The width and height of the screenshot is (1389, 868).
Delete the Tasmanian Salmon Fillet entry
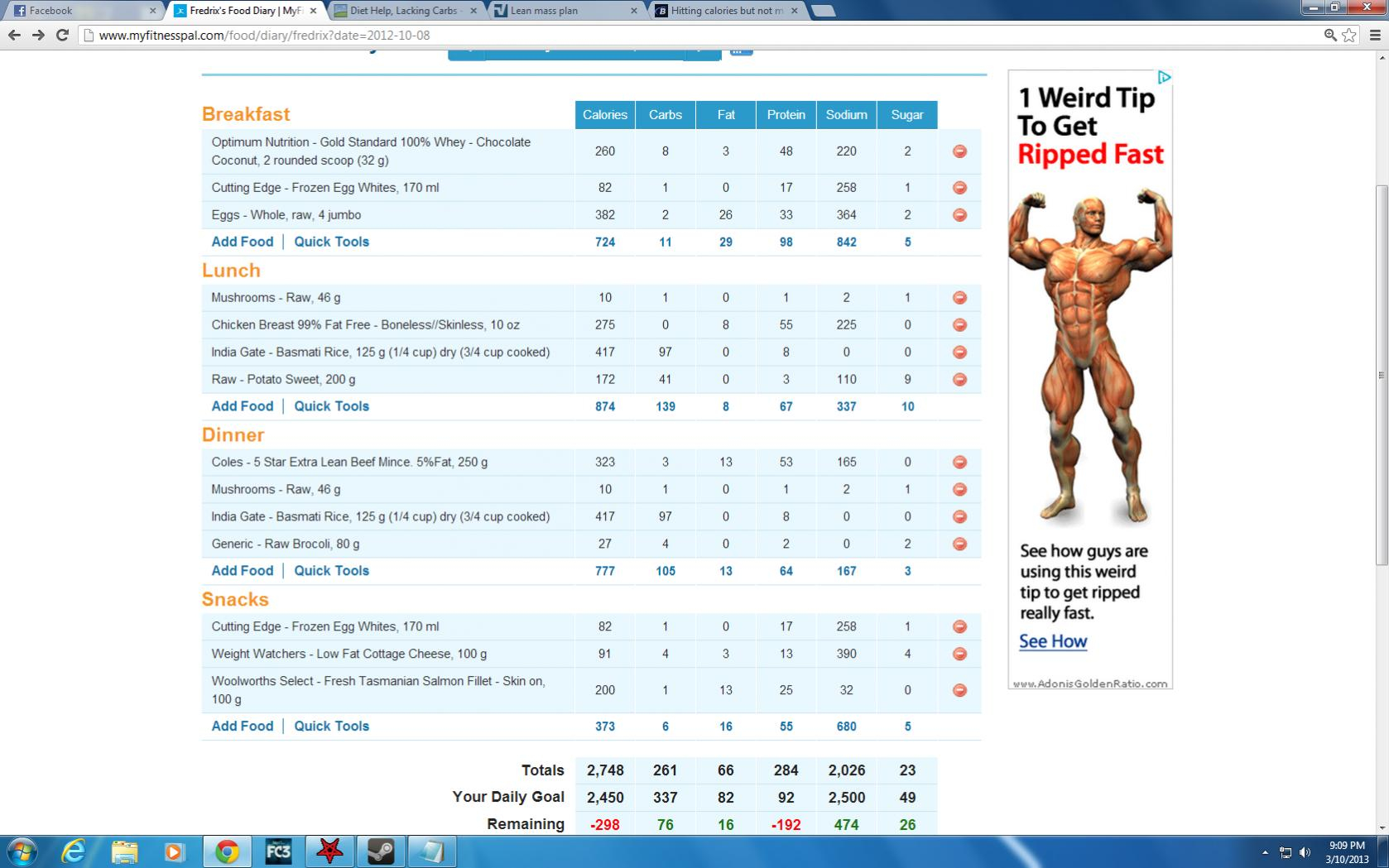(x=959, y=690)
